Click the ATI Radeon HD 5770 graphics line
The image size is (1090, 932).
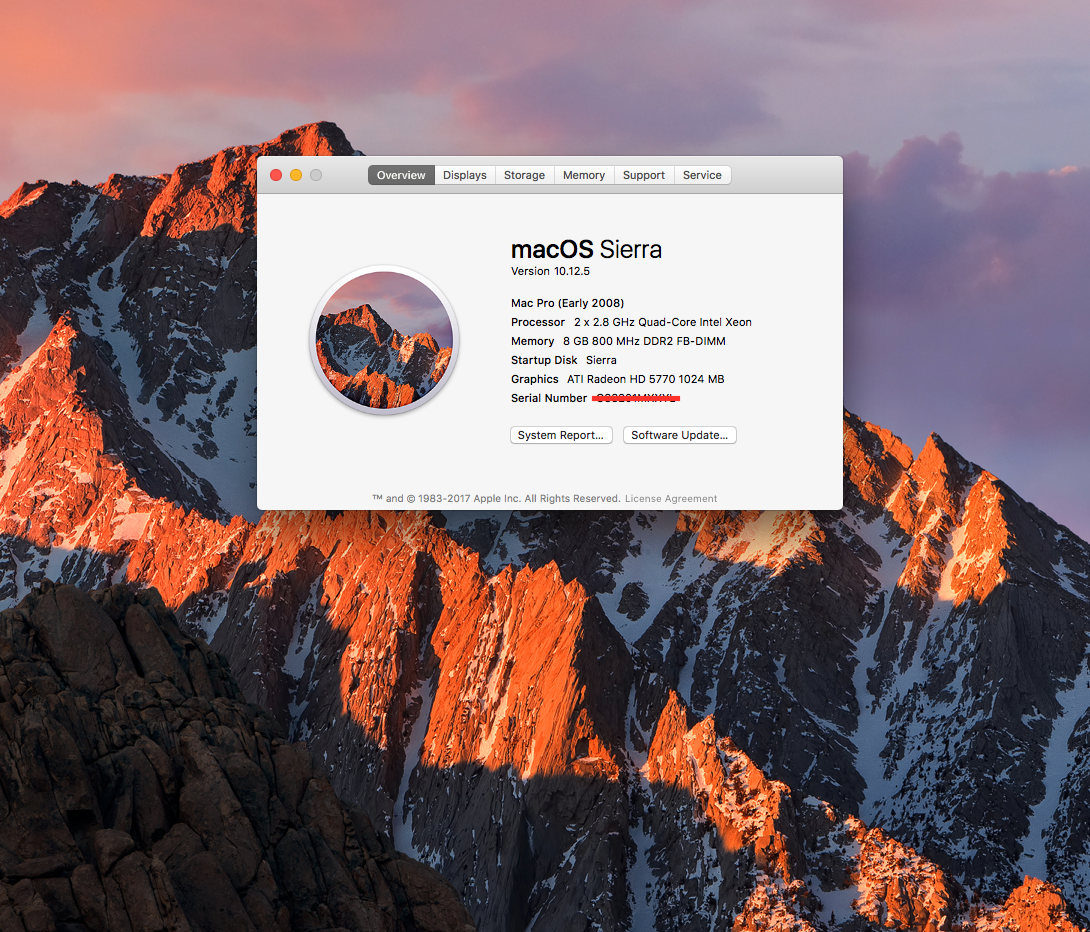click(617, 379)
